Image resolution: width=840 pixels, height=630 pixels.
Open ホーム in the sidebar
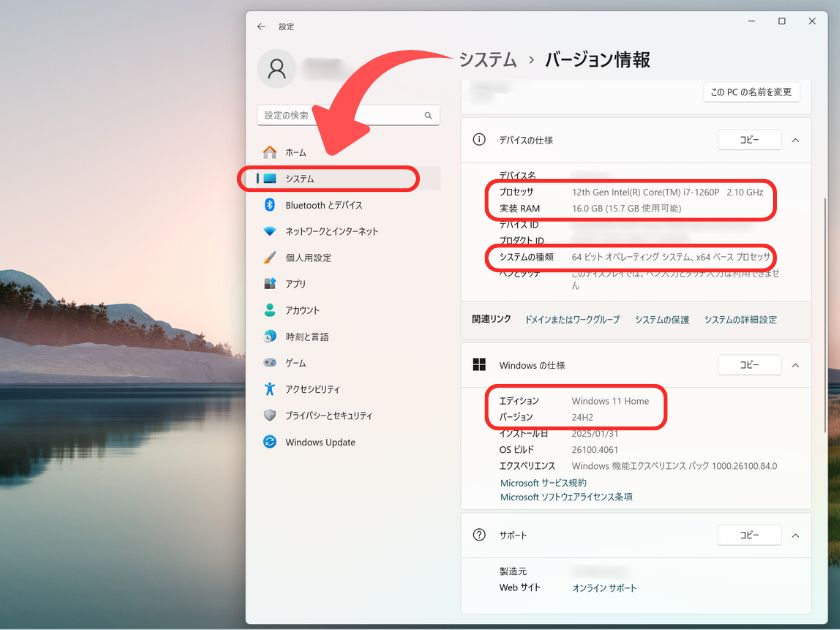[349, 153]
